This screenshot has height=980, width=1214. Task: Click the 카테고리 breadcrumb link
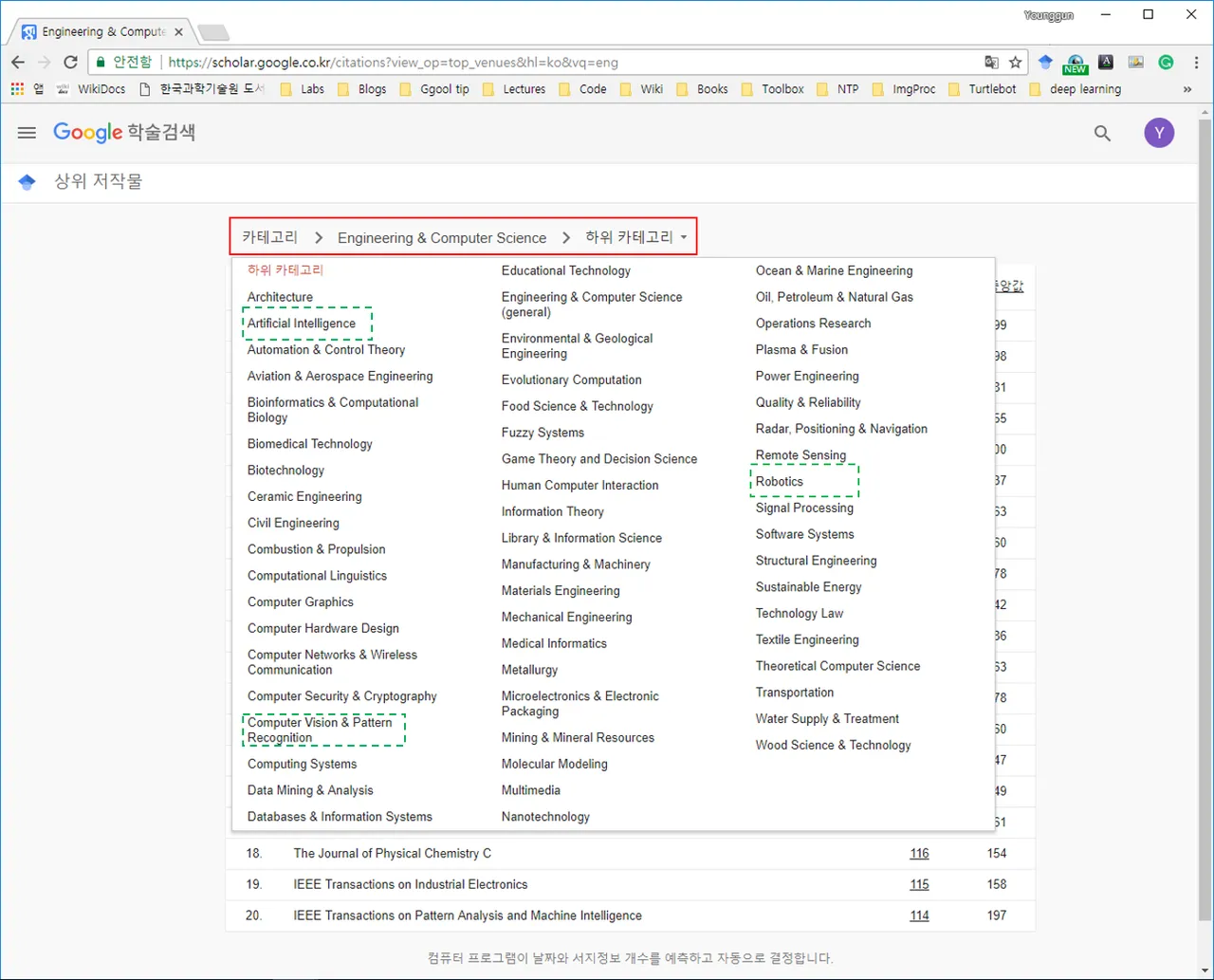[x=269, y=237]
